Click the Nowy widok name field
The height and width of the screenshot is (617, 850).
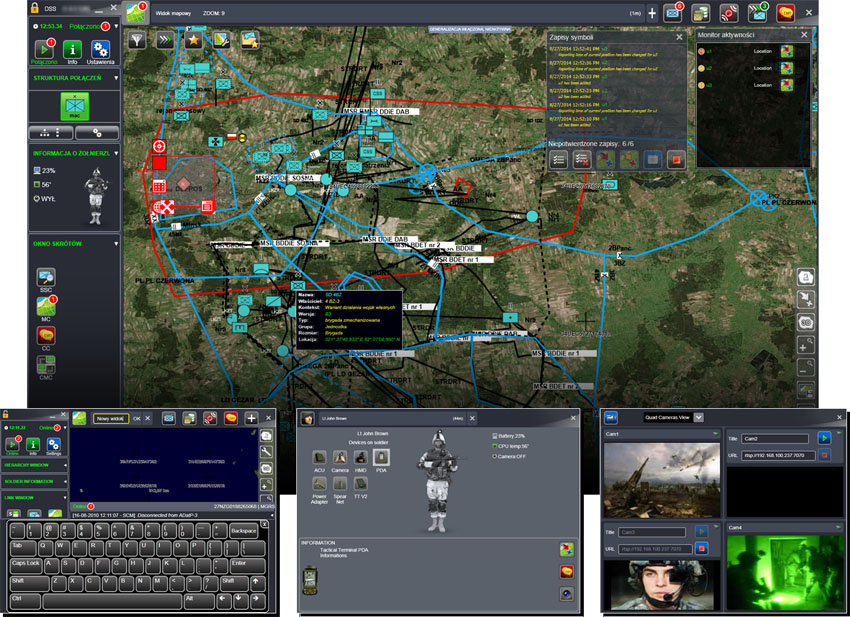click(x=111, y=418)
